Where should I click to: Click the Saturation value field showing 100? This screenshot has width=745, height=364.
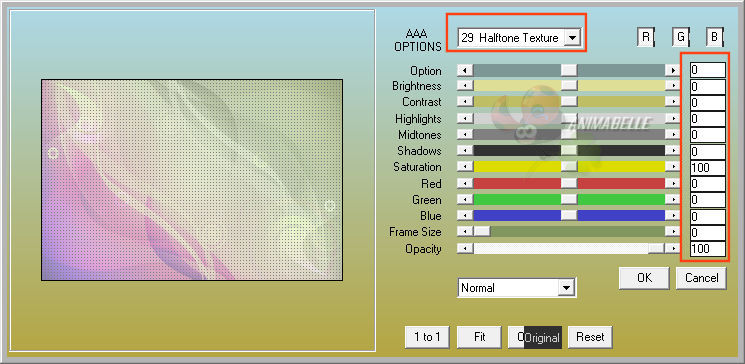707,167
